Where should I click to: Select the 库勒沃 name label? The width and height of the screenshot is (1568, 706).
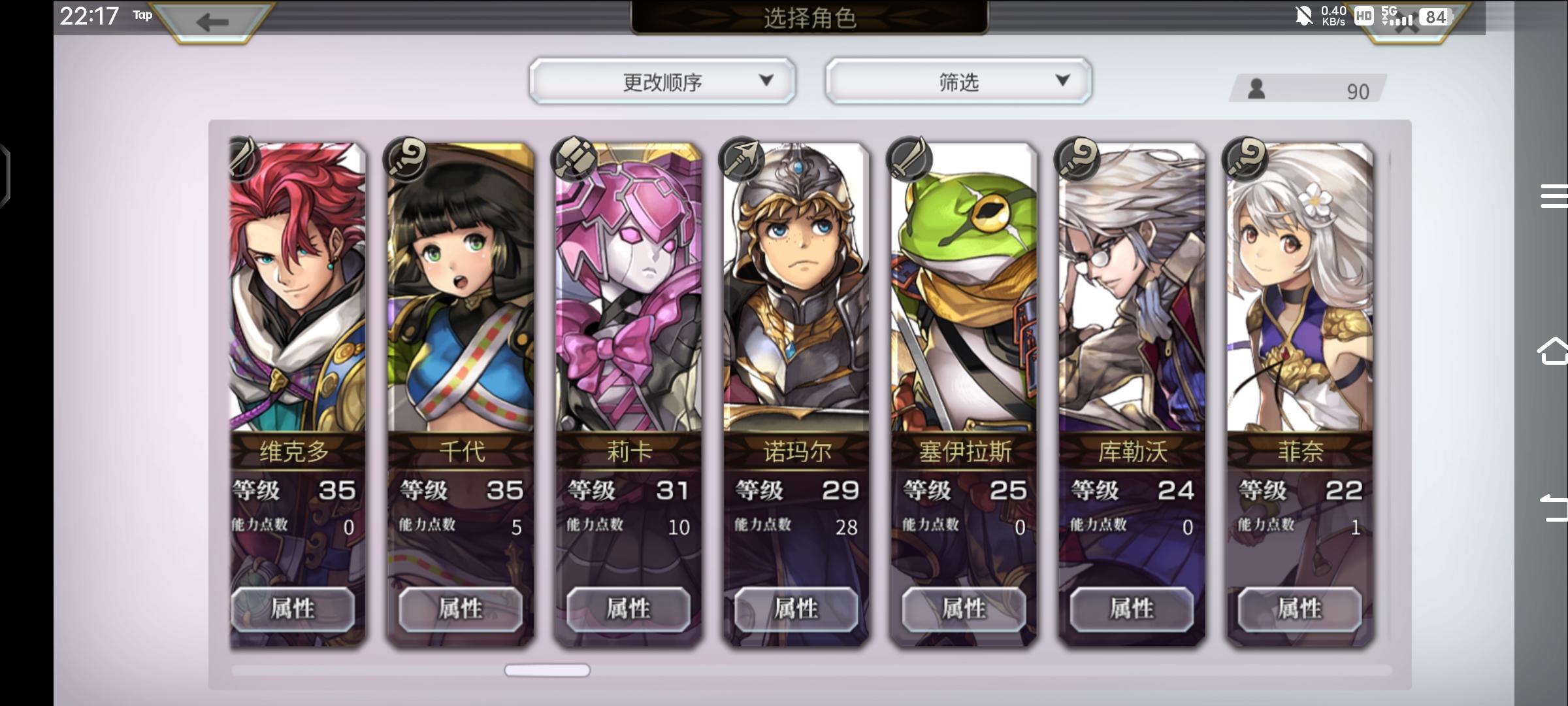pos(1132,452)
